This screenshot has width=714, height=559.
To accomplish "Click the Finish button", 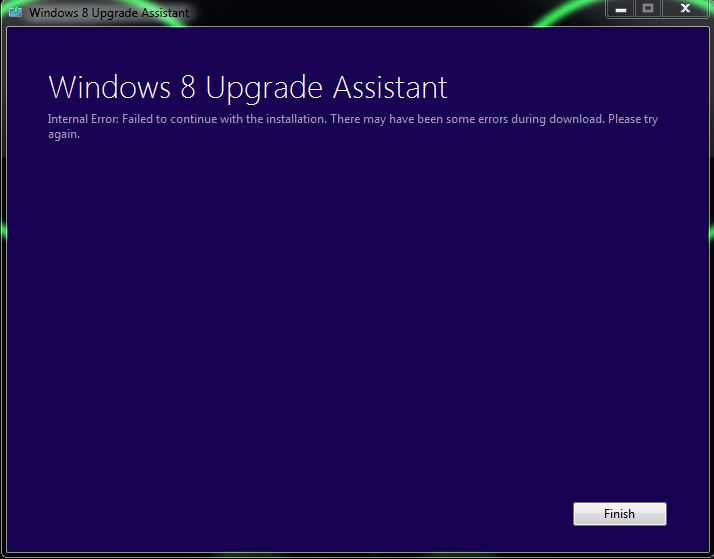I will click(619, 514).
